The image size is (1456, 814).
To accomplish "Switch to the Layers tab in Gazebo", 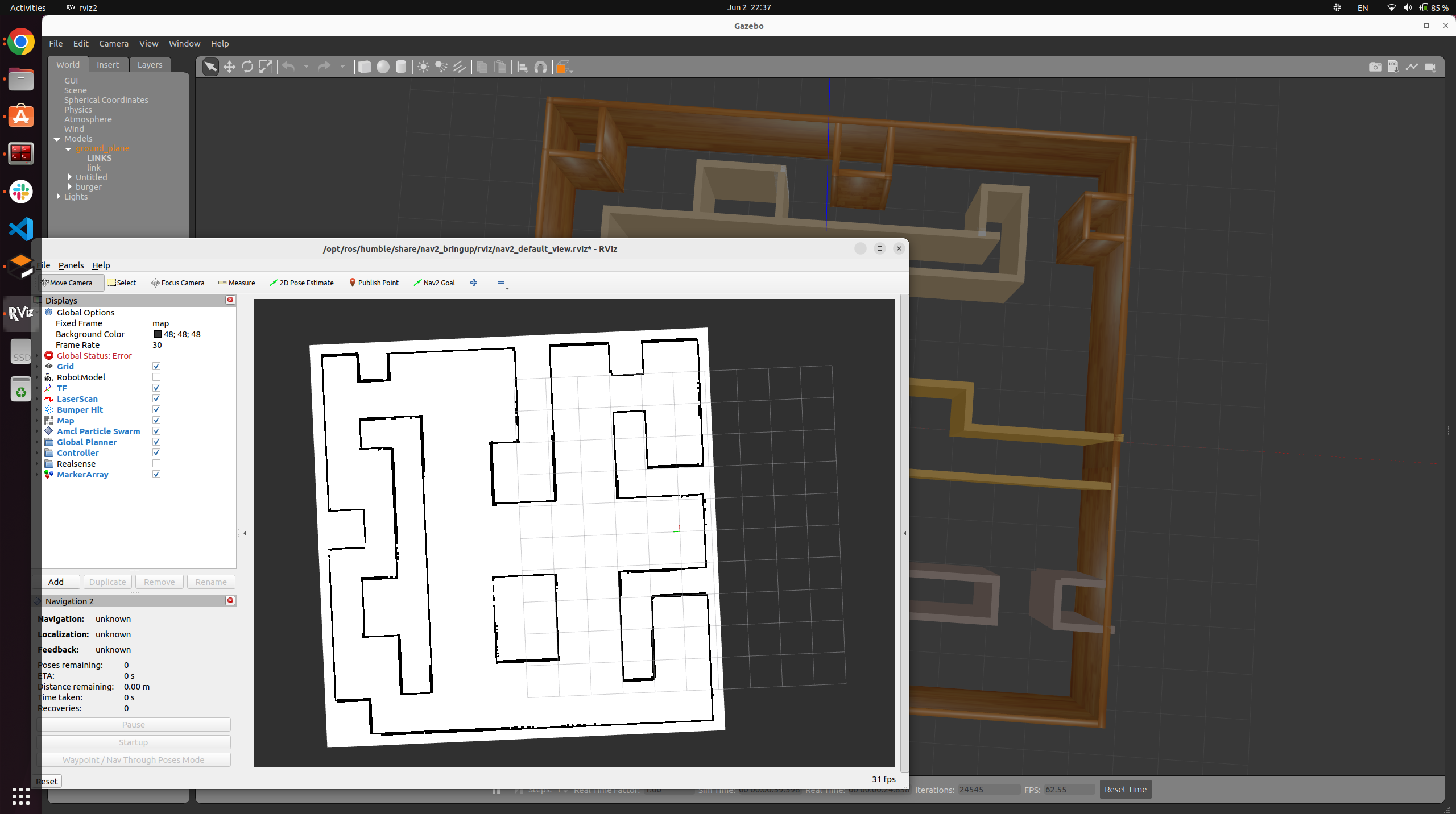I will (x=150, y=64).
